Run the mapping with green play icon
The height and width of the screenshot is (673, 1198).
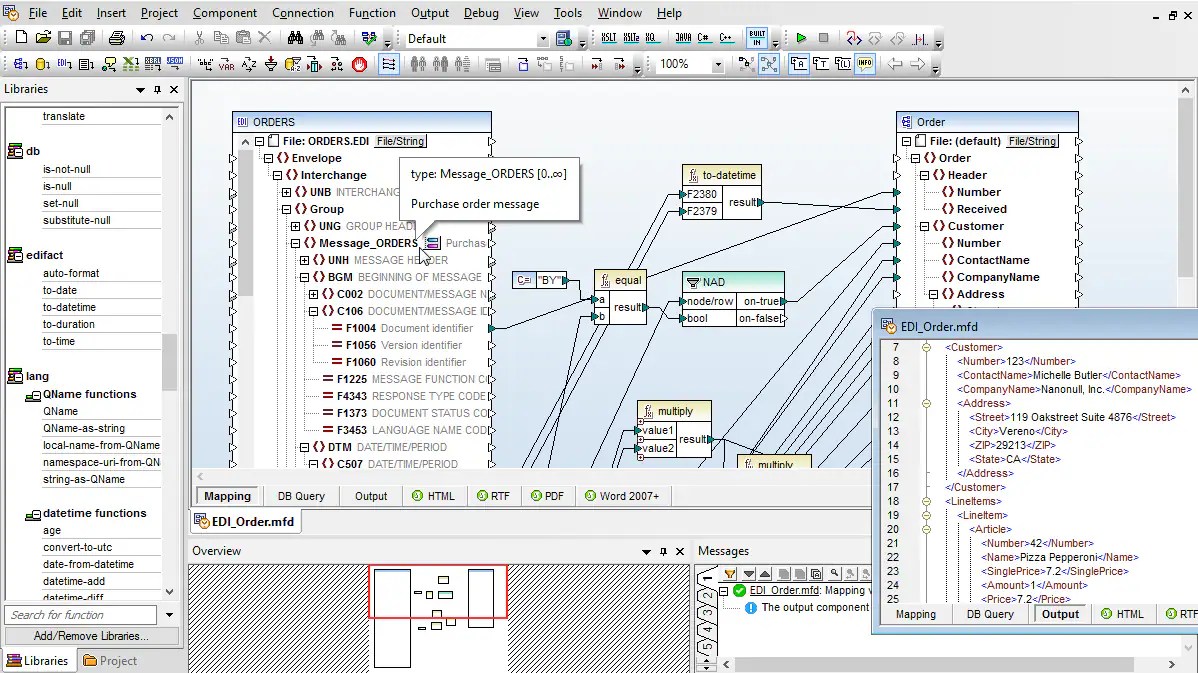(801, 37)
